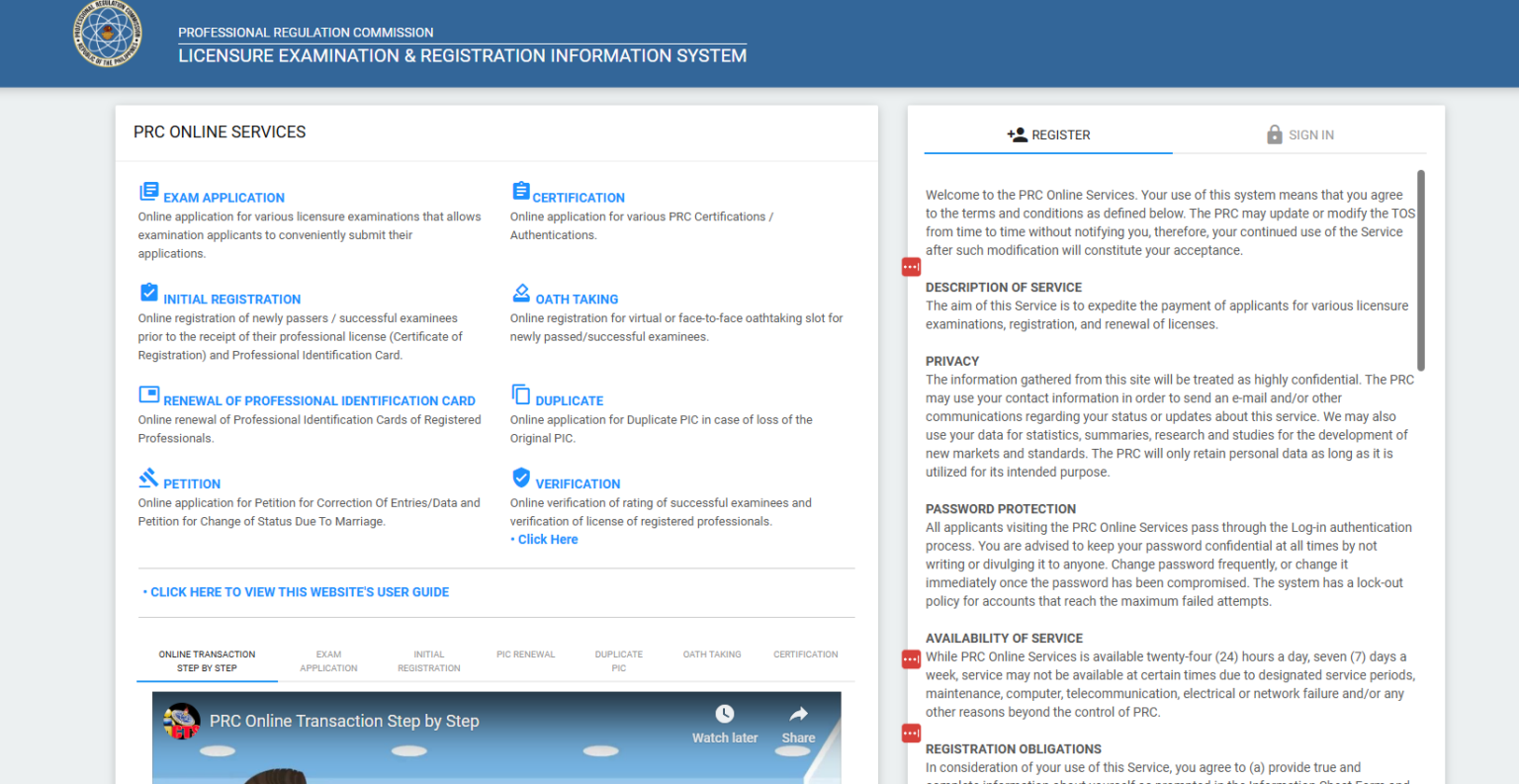Viewport: 1519px width, 784px height.
Task: Select the PIC Renewal video tab
Action: coord(525,654)
